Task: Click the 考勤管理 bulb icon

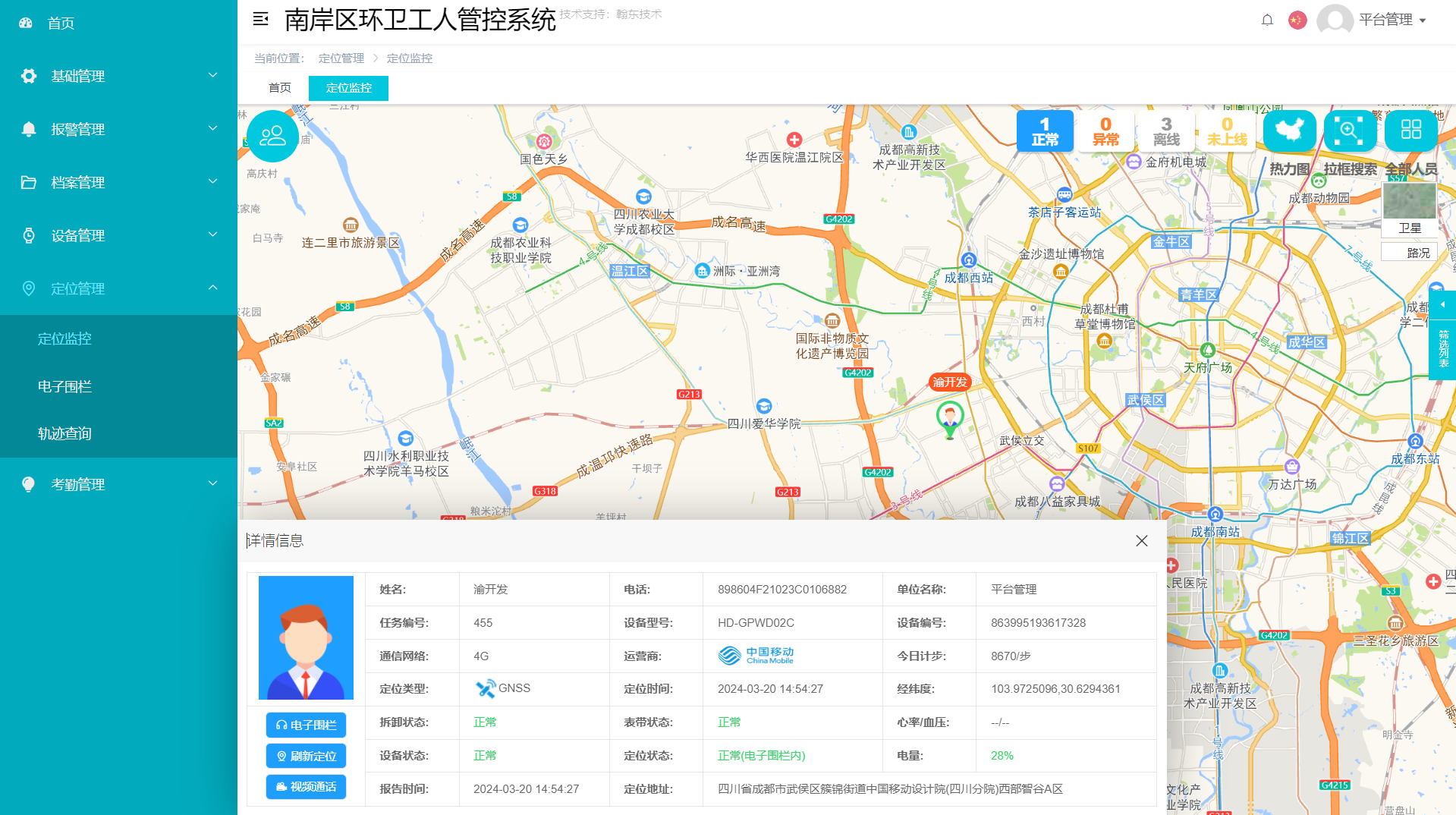Action: 29,484
